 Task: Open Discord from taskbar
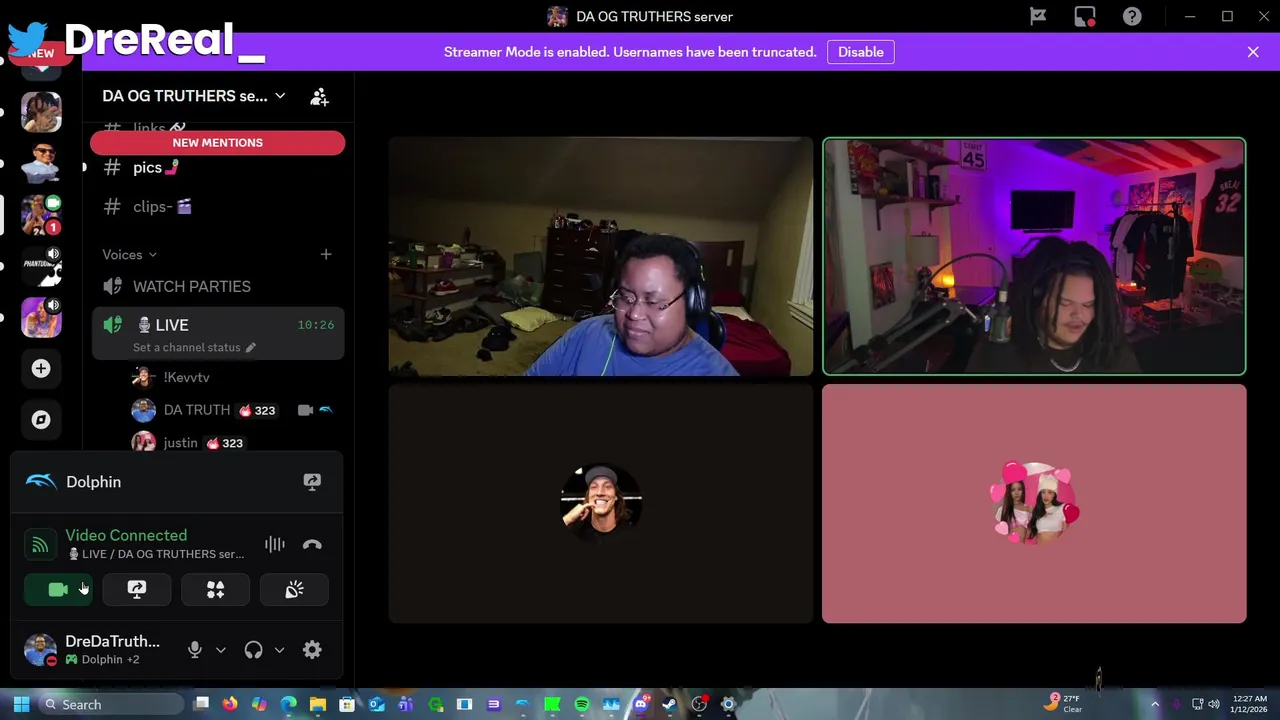640,705
